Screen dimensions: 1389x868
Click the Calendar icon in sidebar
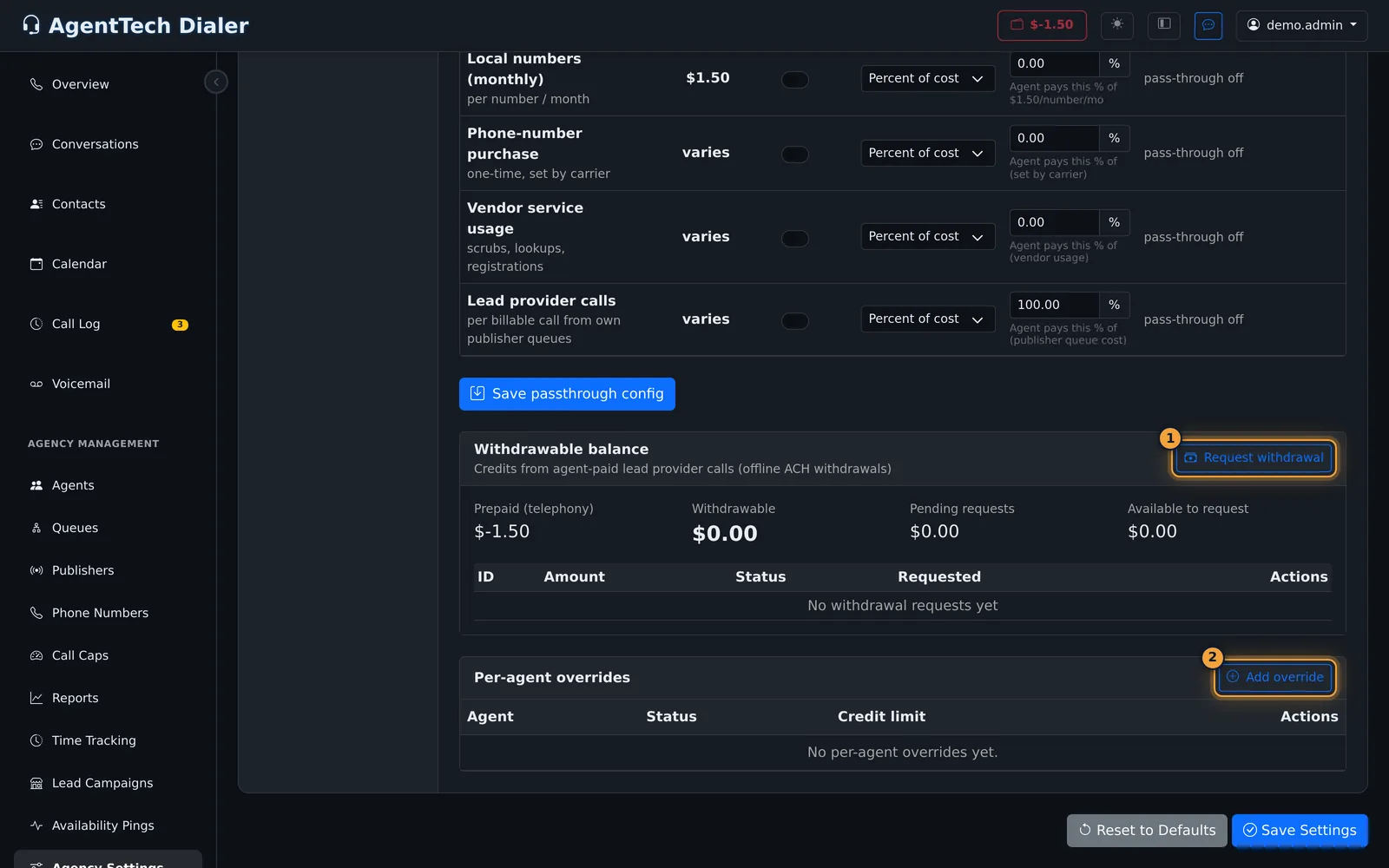click(x=36, y=264)
